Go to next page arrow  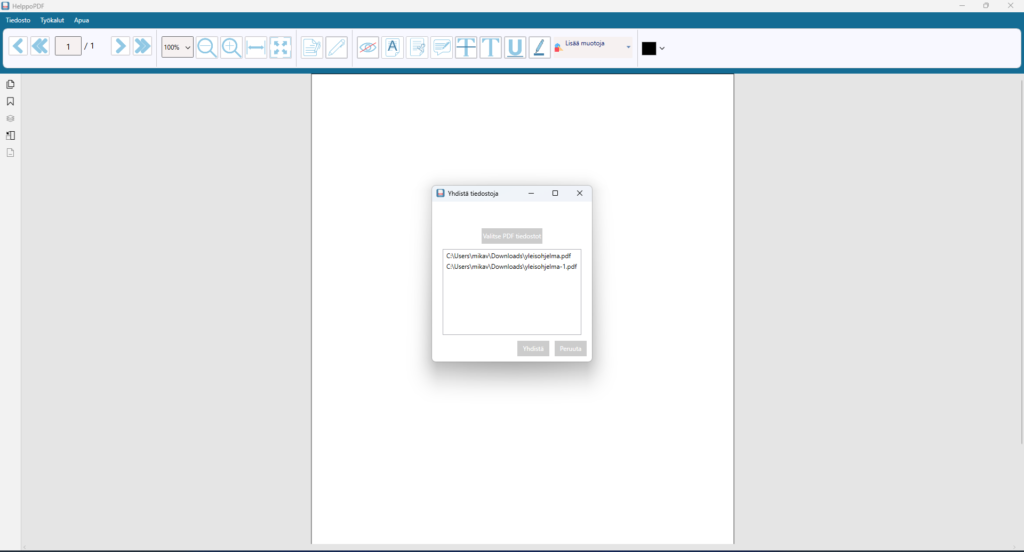[x=120, y=46]
